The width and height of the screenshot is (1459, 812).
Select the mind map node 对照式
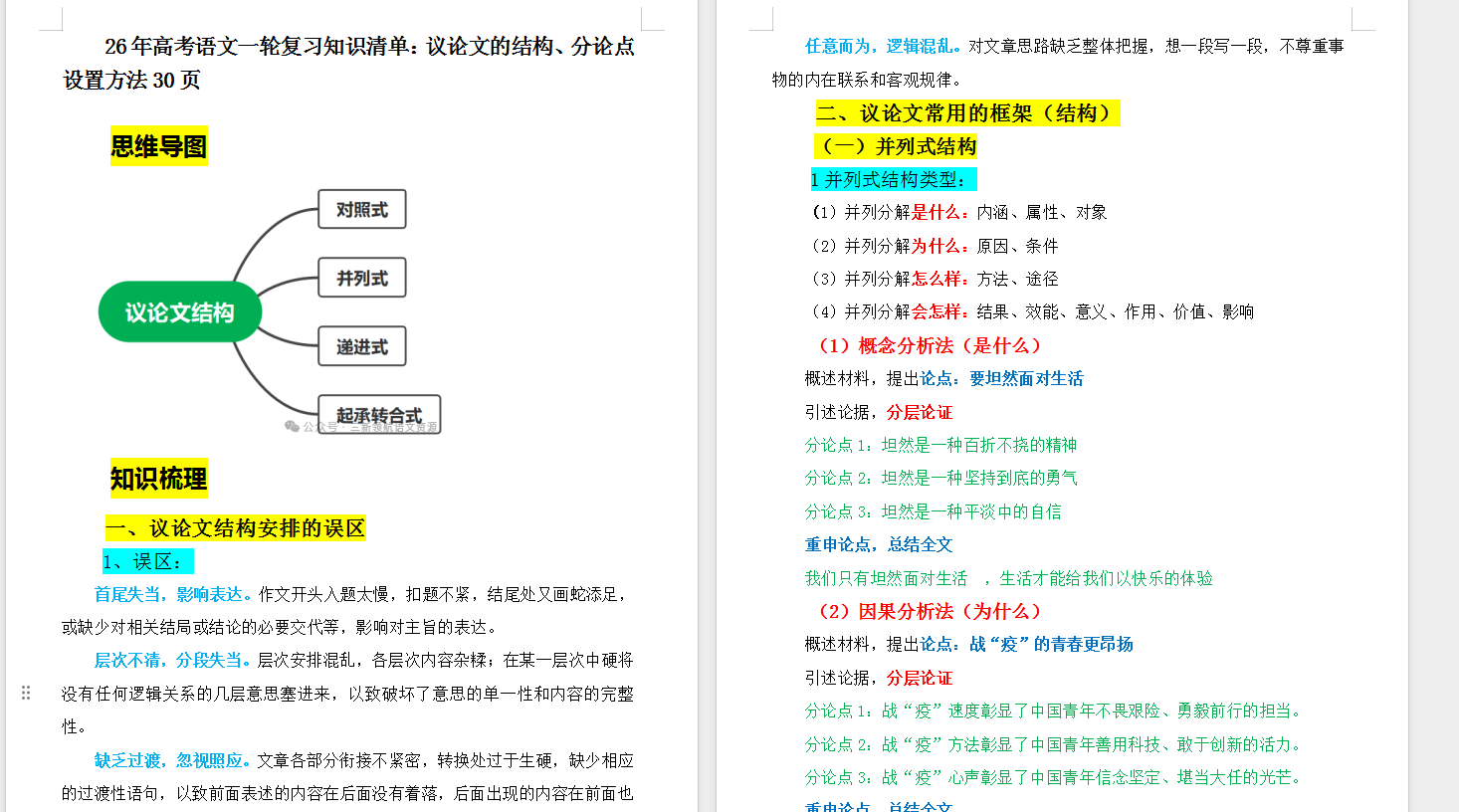pos(362,209)
